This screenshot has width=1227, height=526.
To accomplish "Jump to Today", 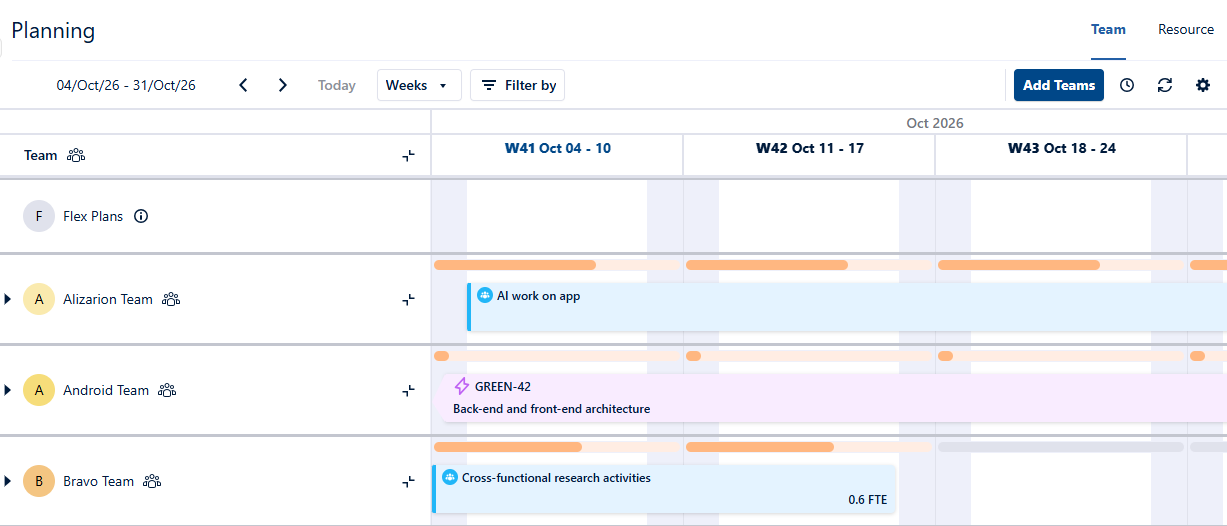I will 337,85.
